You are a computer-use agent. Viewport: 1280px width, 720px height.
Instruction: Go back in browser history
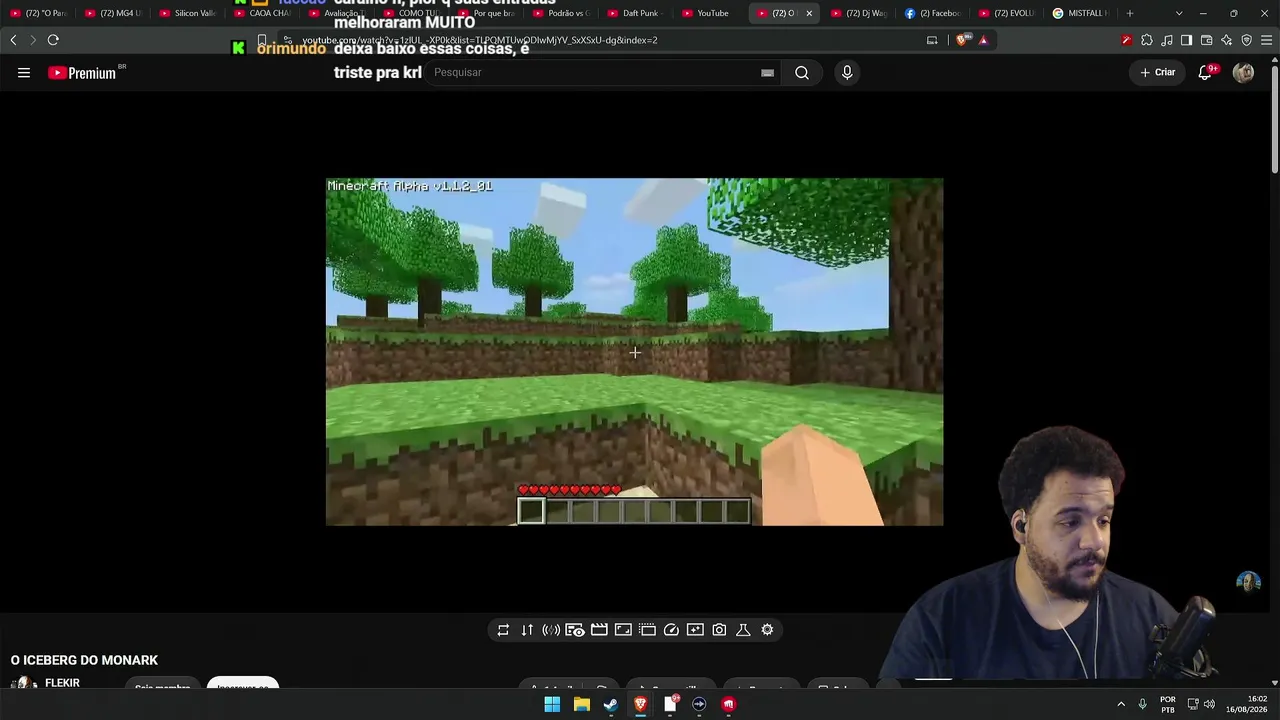click(13, 40)
